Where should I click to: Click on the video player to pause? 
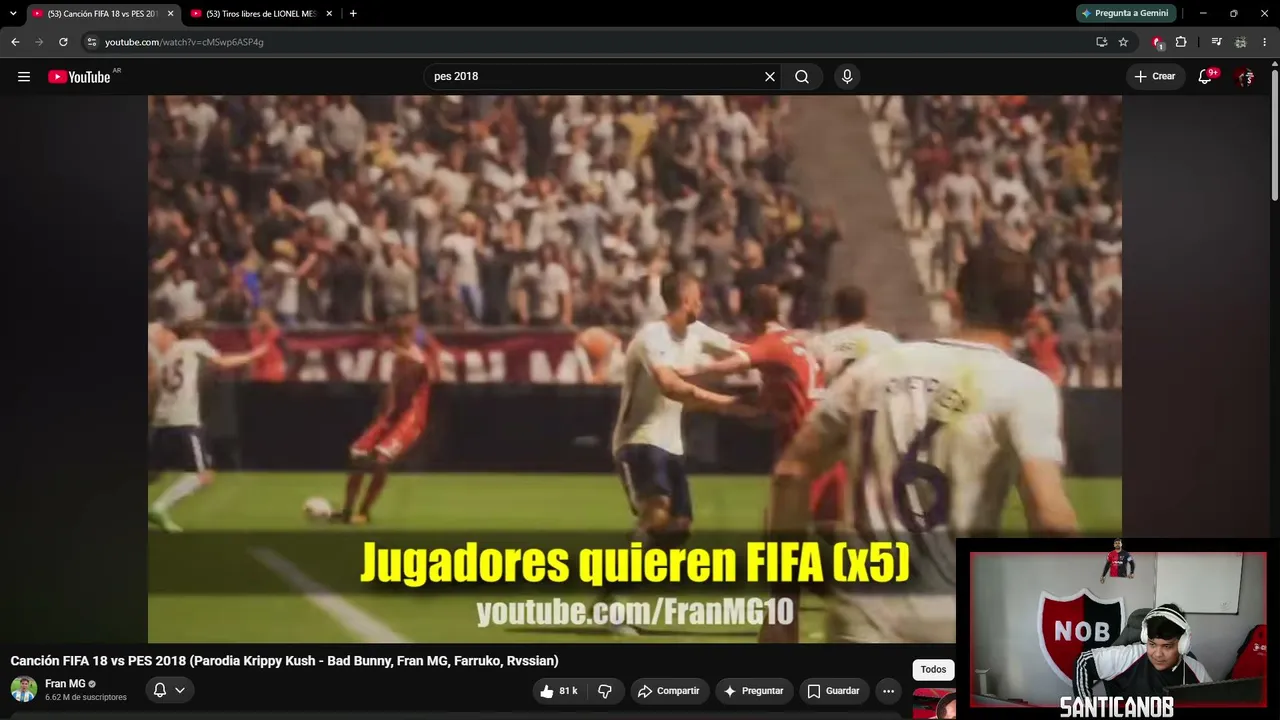(x=635, y=369)
